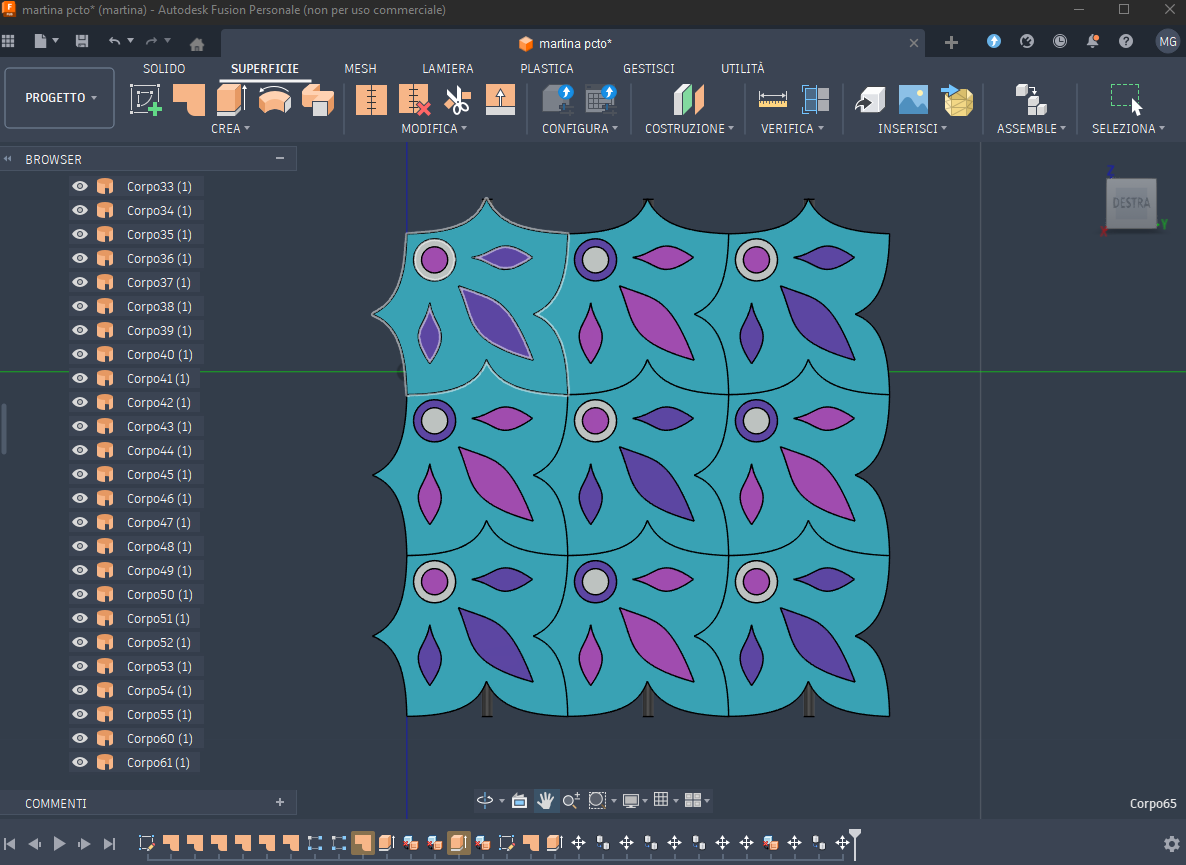Click the Save icon in the toolbar

click(81, 42)
